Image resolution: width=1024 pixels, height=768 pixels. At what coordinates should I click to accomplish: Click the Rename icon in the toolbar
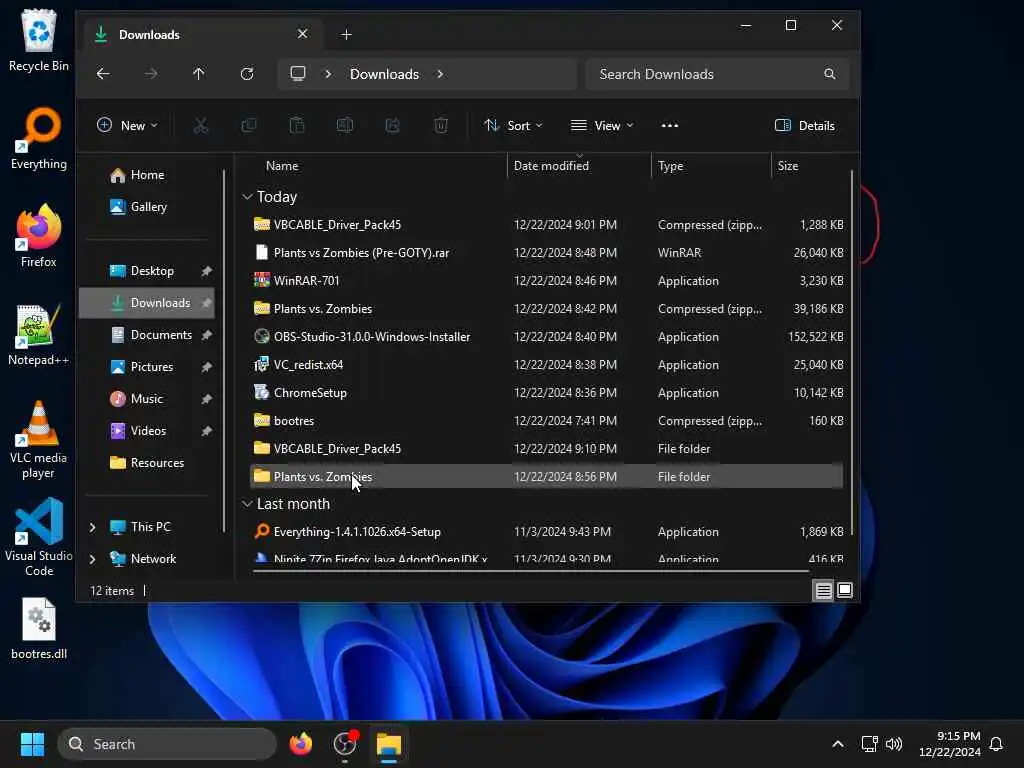tap(345, 125)
